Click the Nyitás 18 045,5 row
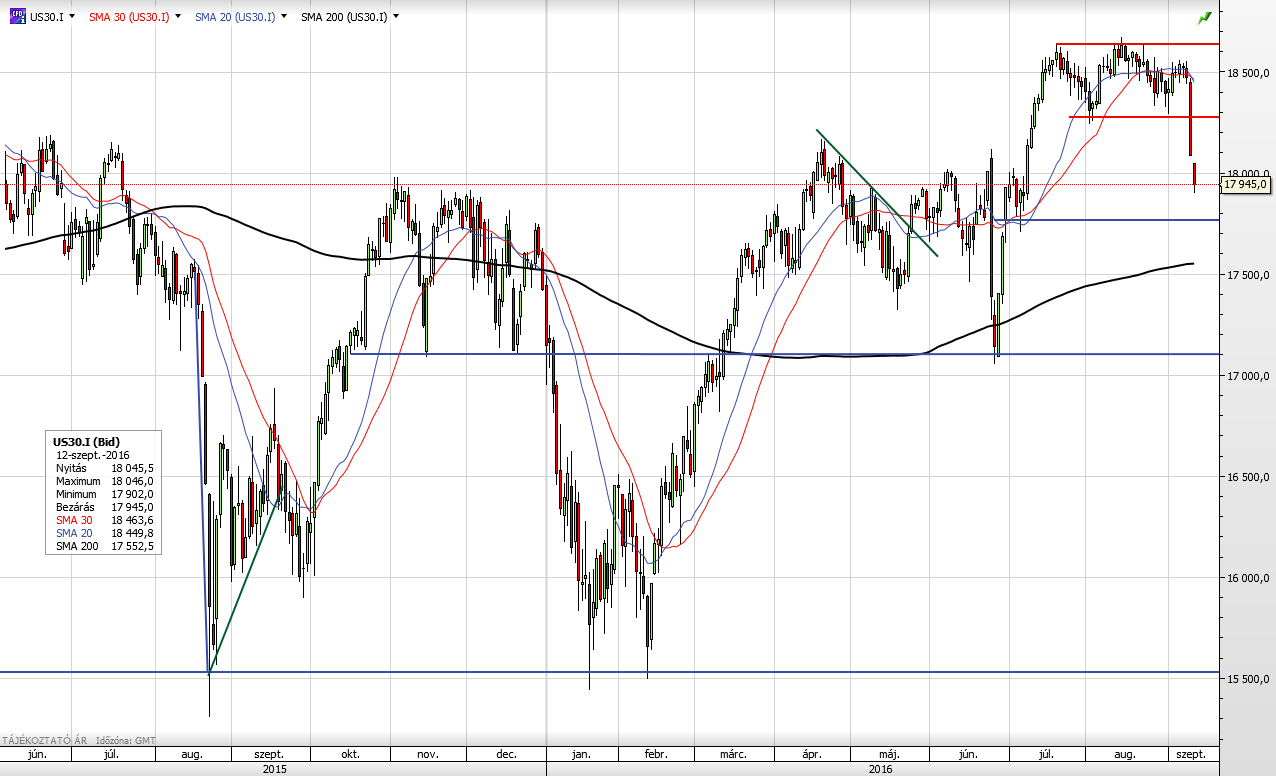The height and width of the screenshot is (776, 1276). pos(103,467)
